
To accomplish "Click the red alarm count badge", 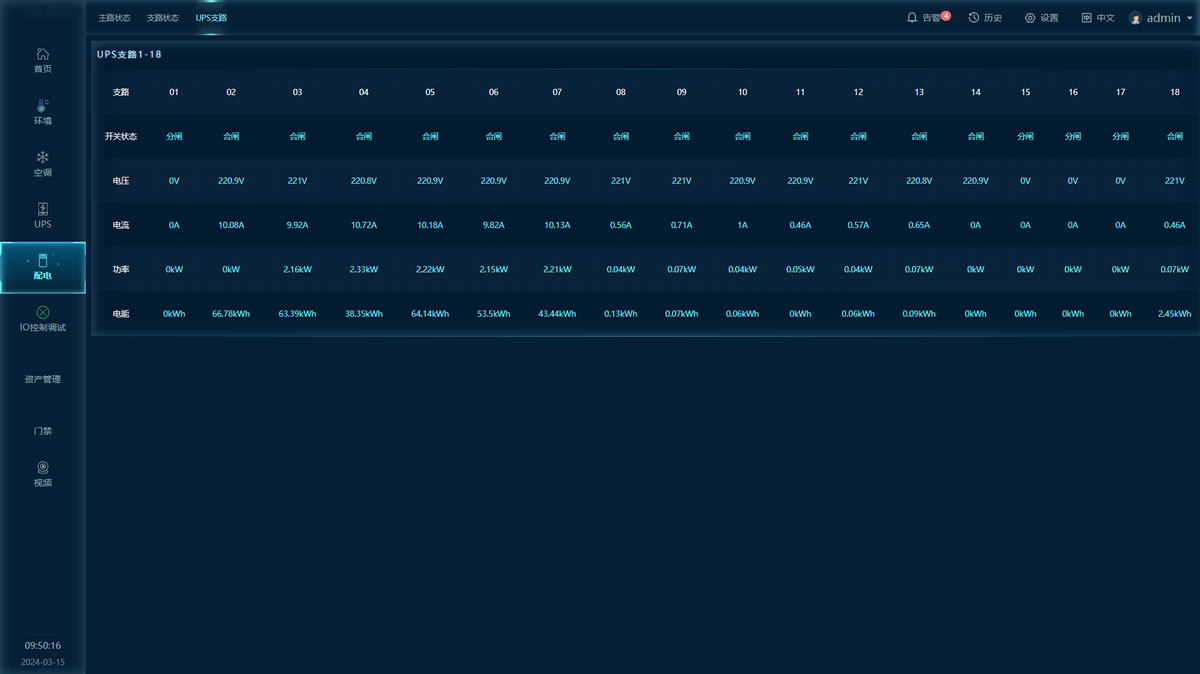I will (x=946, y=15).
